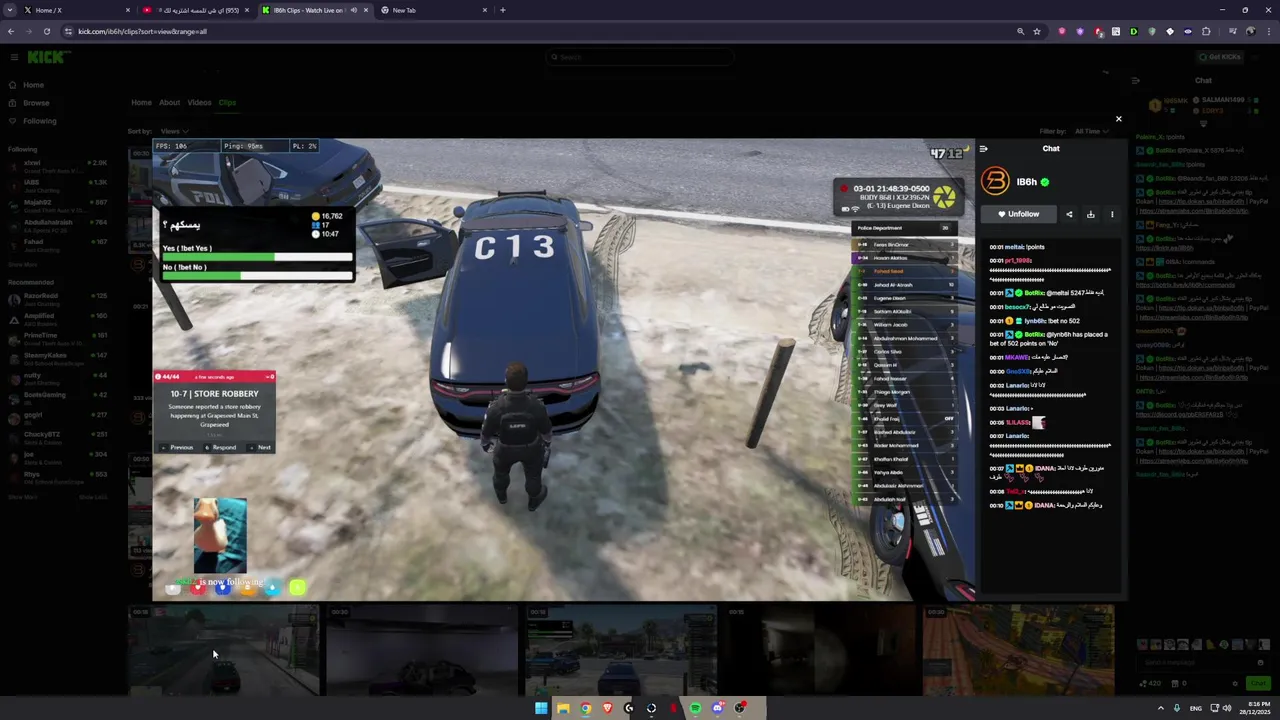The height and width of the screenshot is (720, 1280).
Task: Open the browser profile avatar
Action: click(x=1250, y=31)
